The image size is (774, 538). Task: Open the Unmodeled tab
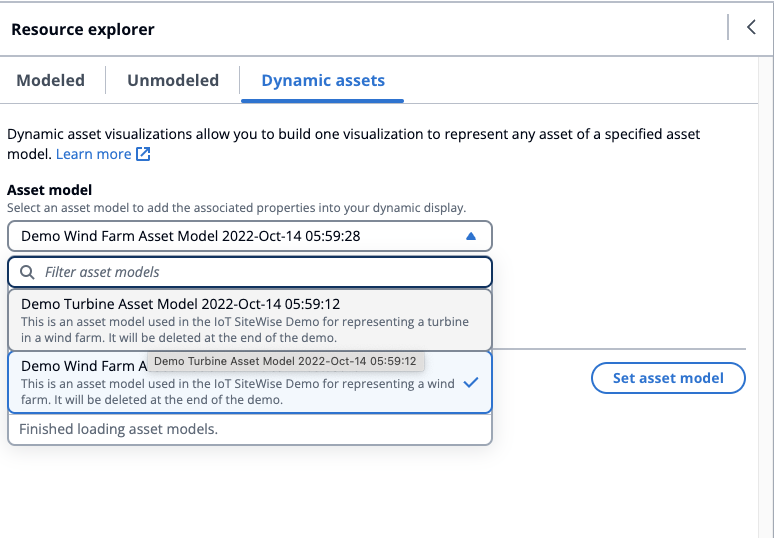click(173, 81)
